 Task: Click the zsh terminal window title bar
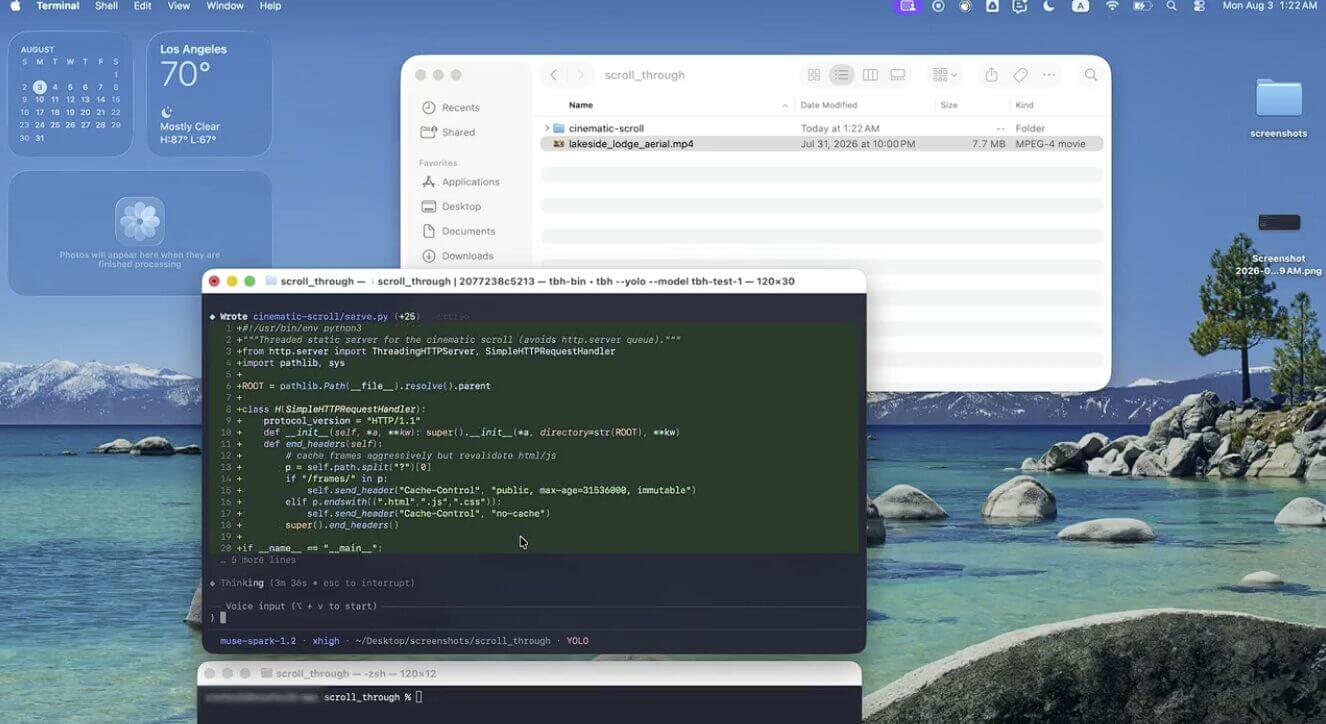[530, 673]
